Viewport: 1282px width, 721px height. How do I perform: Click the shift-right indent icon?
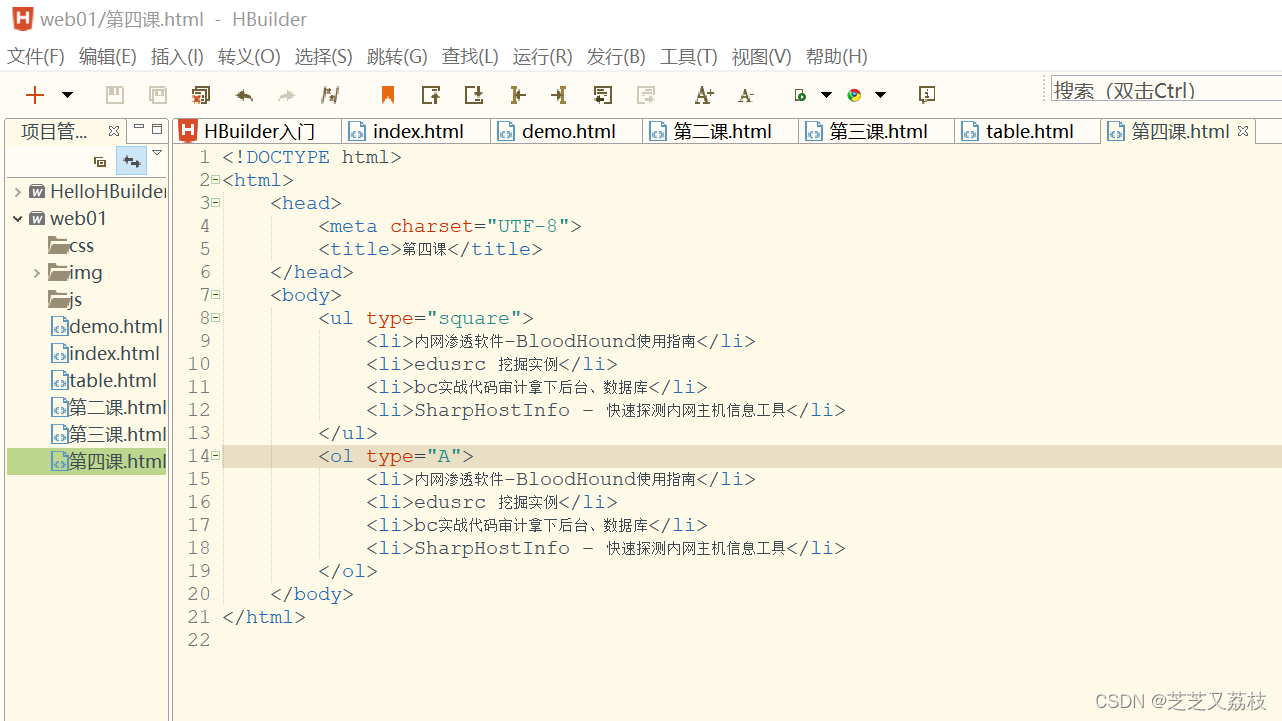pyautogui.click(x=517, y=95)
